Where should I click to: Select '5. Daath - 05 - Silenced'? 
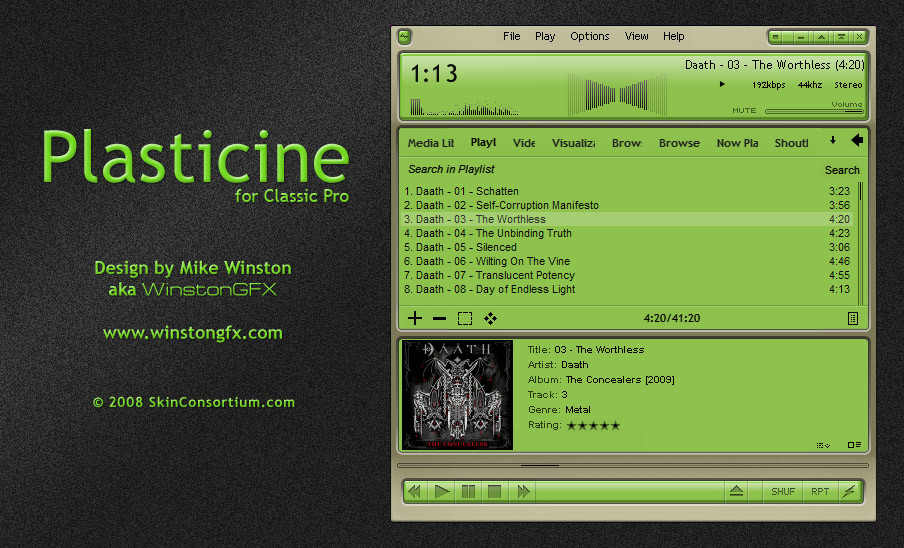click(627, 247)
